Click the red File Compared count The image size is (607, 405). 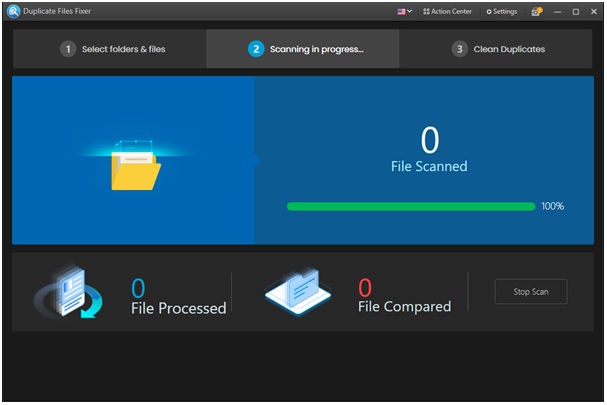(x=365, y=288)
